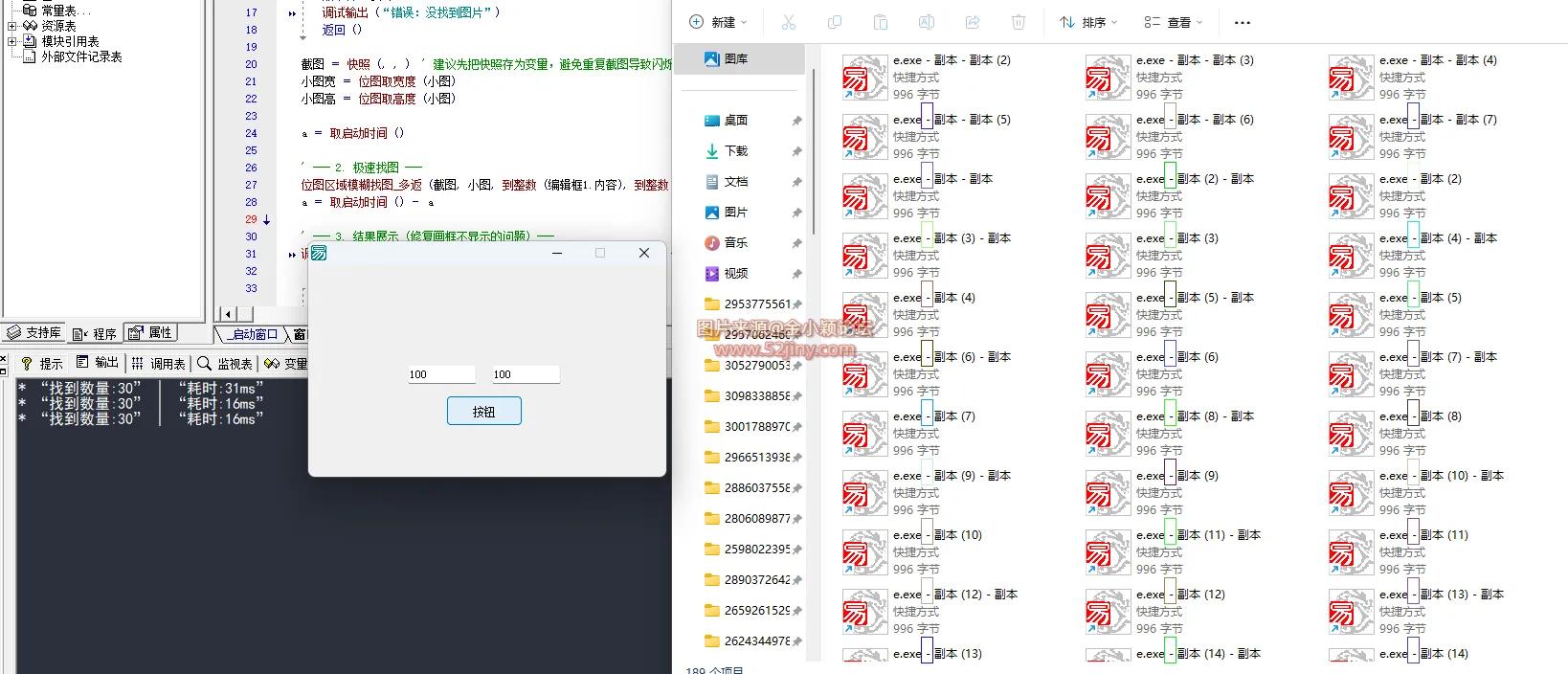Select 外部文件记录表 in the program tree
This screenshot has width=1568, height=674.
click(x=81, y=56)
